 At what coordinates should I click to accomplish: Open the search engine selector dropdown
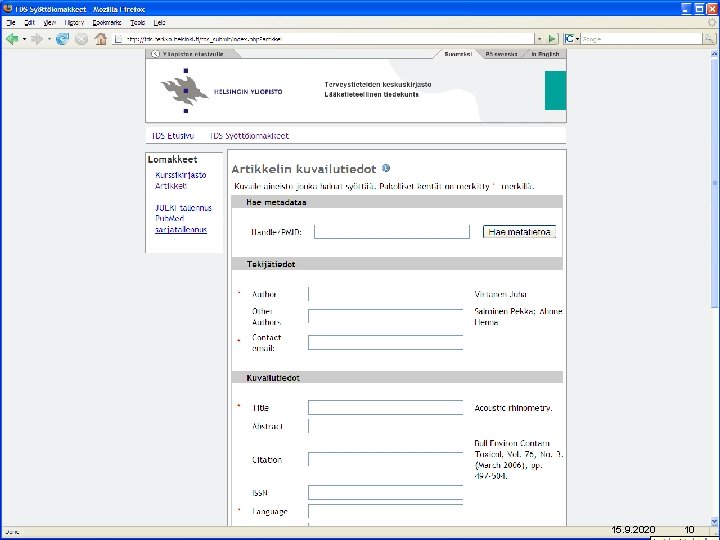coord(577,39)
